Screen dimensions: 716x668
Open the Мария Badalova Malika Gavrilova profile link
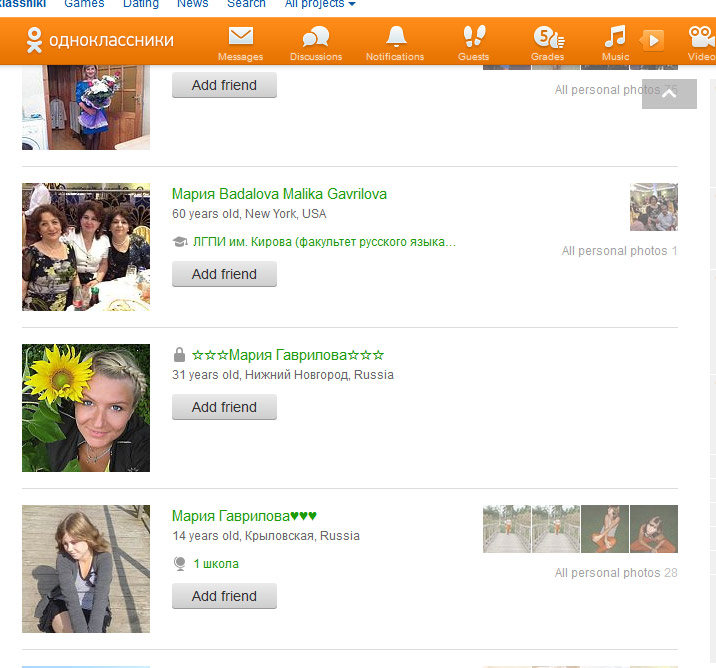point(279,194)
